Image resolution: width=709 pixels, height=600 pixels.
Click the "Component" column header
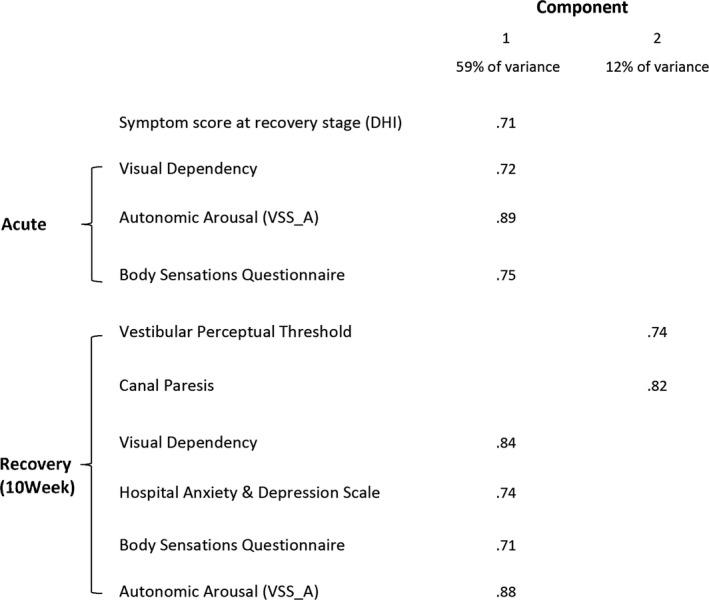581,9
